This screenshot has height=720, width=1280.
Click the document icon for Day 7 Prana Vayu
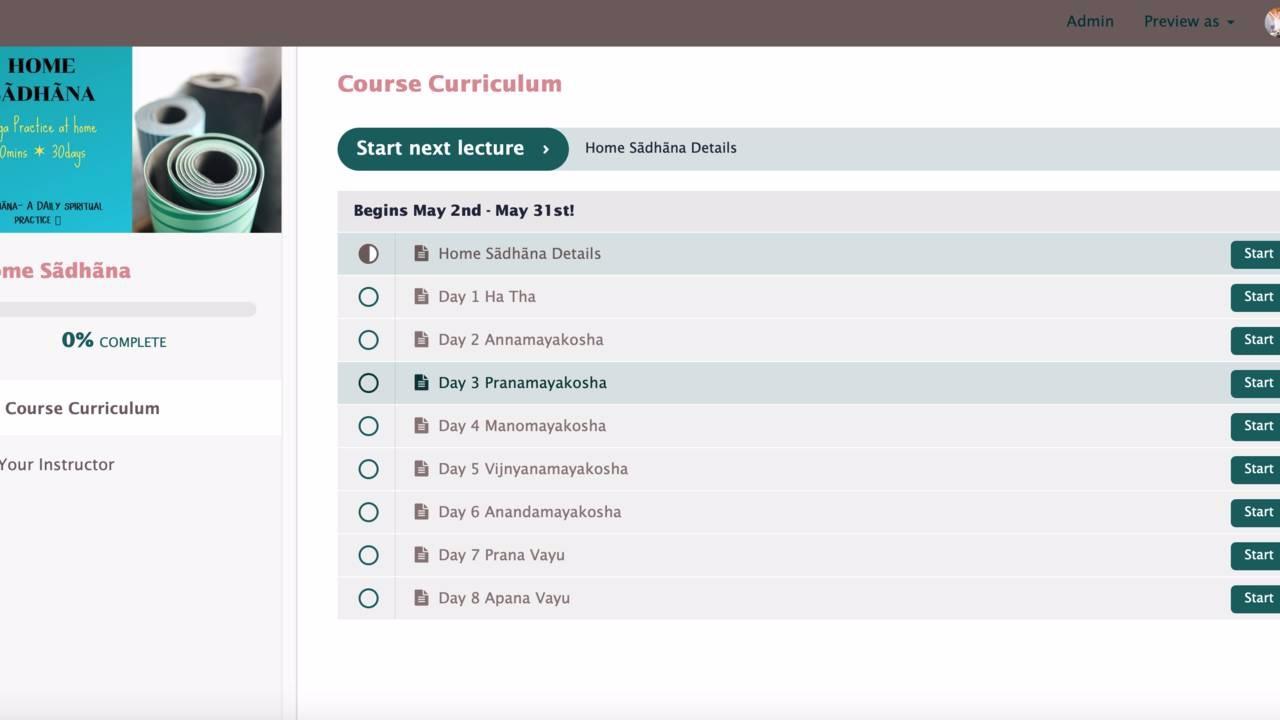coord(421,555)
